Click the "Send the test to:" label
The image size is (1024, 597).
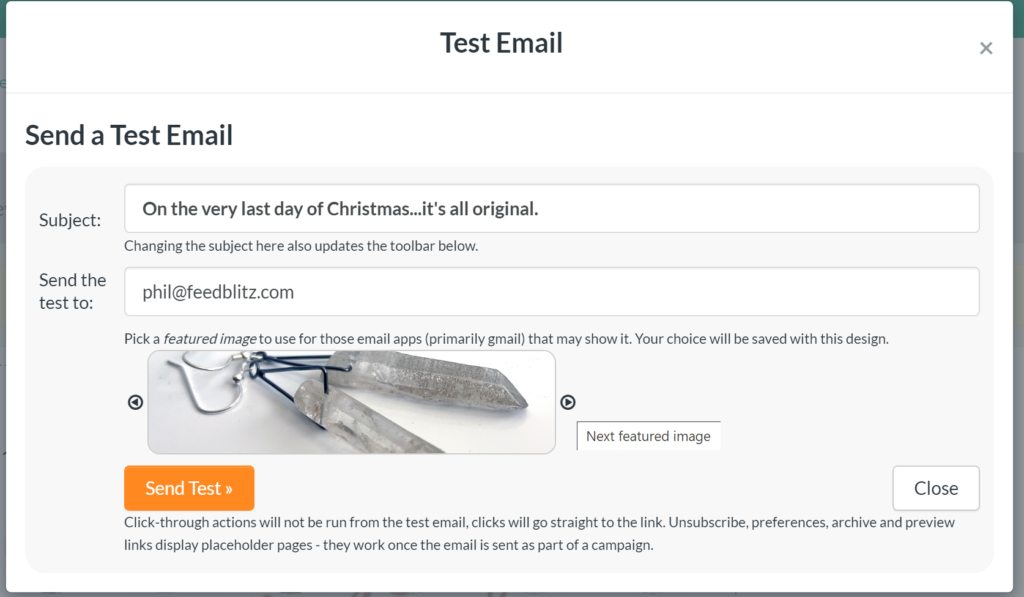tap(72, 291)
